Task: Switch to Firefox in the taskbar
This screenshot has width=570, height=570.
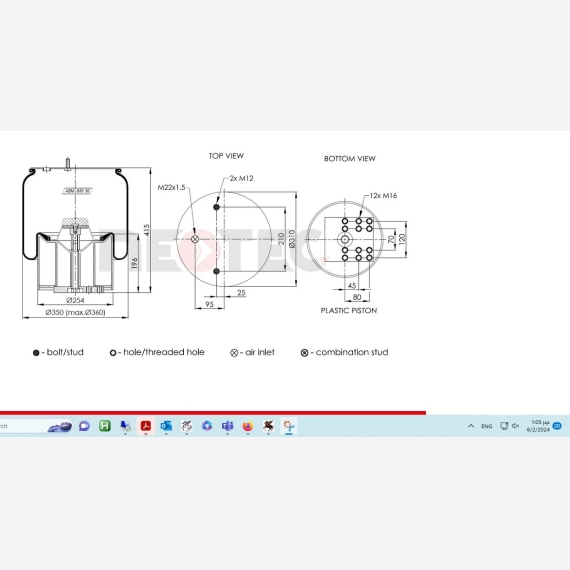Action: pyautogui.click(x=248, y=426)
